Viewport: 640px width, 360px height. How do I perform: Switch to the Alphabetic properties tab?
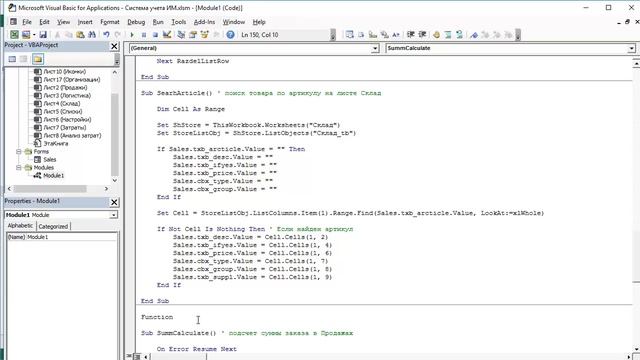pos(20,226)
